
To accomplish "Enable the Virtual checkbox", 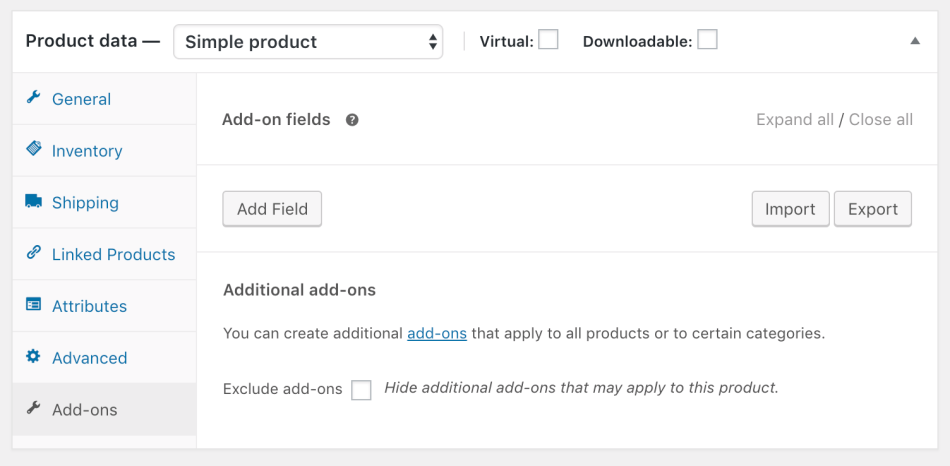I will 548,40.
